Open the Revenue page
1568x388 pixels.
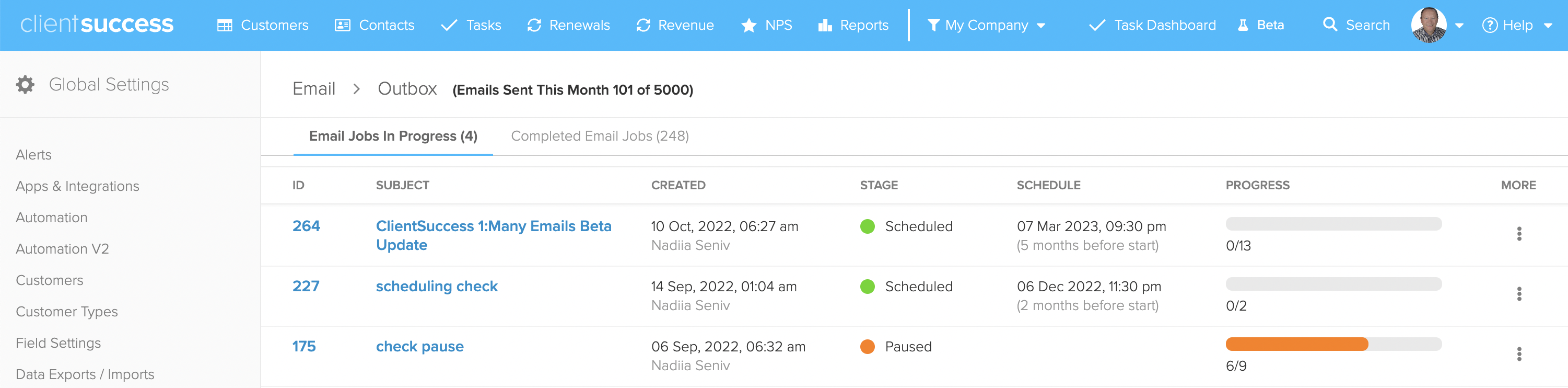click(x=686, y=25)
